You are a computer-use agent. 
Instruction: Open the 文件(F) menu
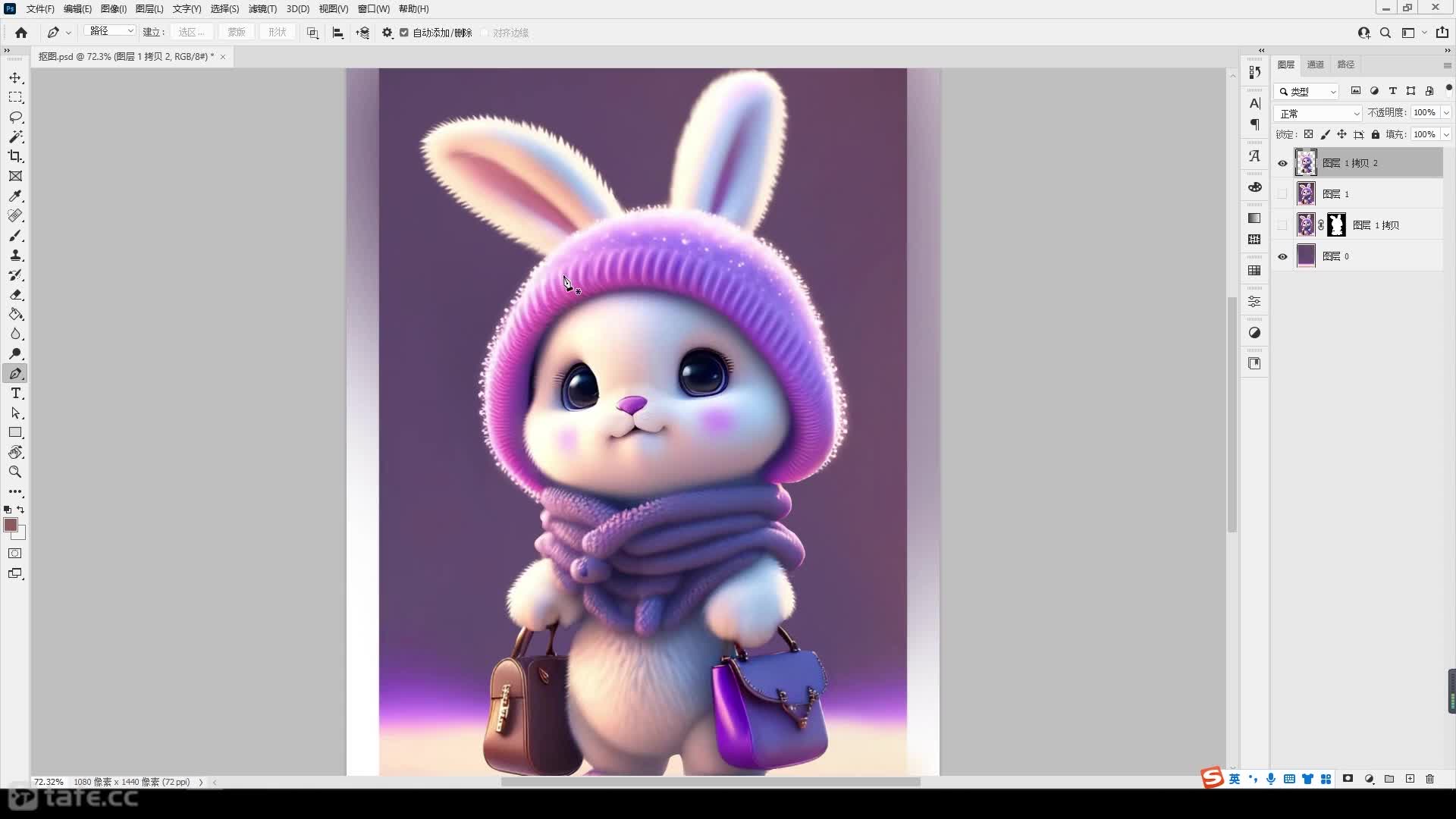coord(40,9)
